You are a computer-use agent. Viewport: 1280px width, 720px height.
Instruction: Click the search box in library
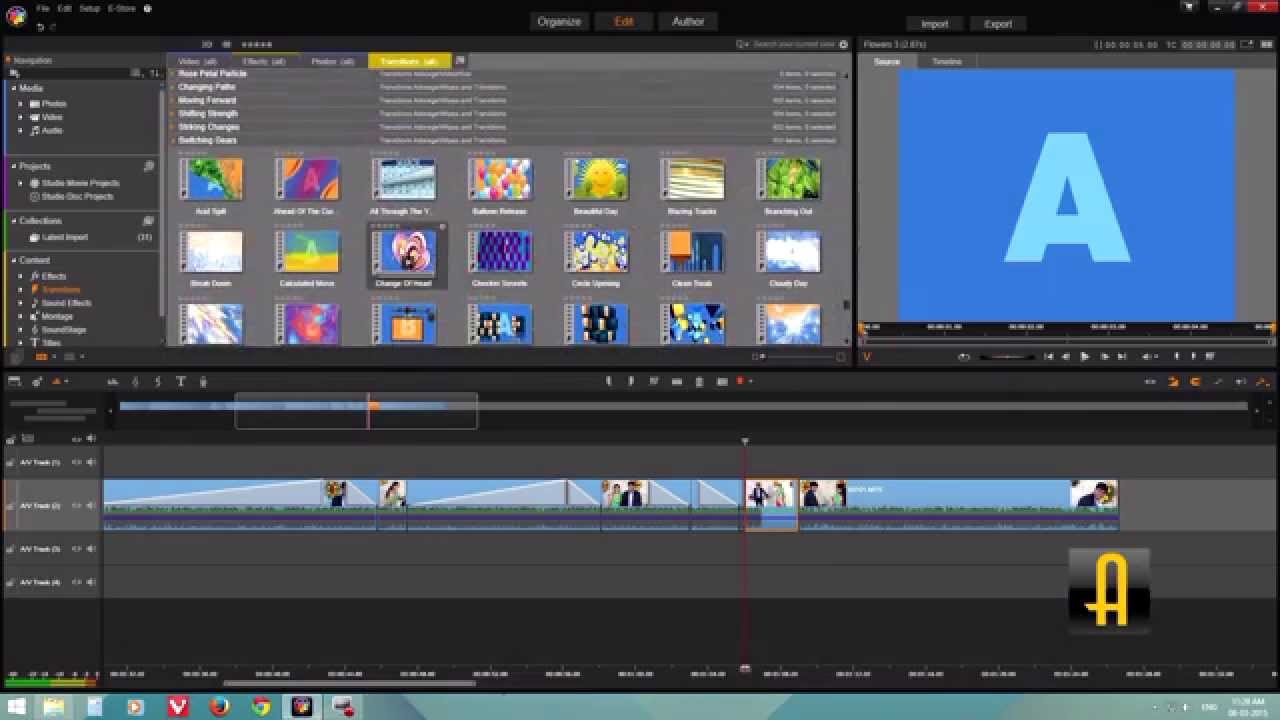[x=795, y=44]
